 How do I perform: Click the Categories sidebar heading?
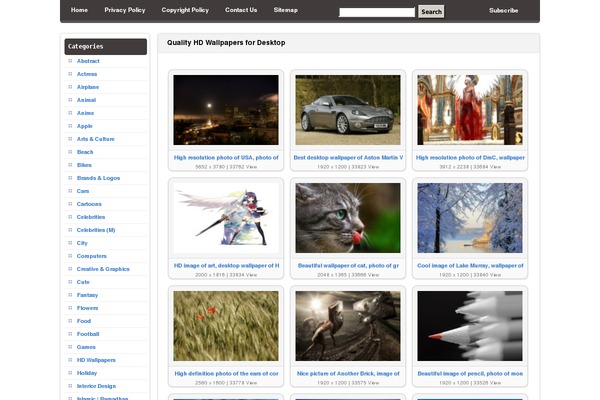pyautogui.click(x=106, y=46)
